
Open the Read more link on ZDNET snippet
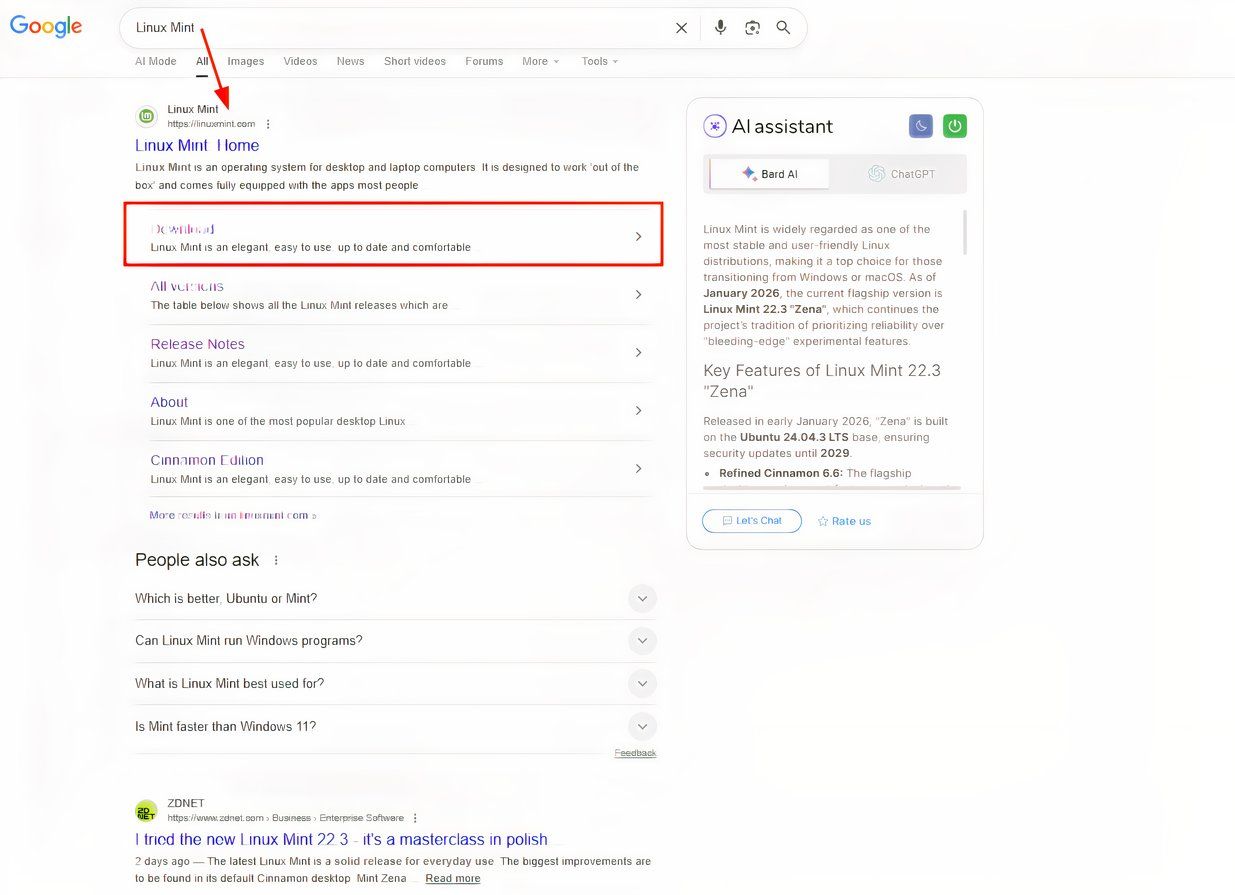452,878
